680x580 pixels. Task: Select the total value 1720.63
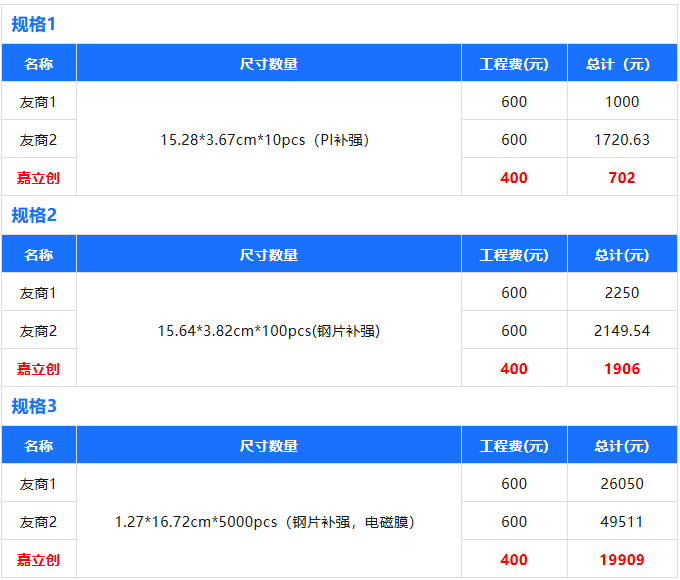[622, 140]
